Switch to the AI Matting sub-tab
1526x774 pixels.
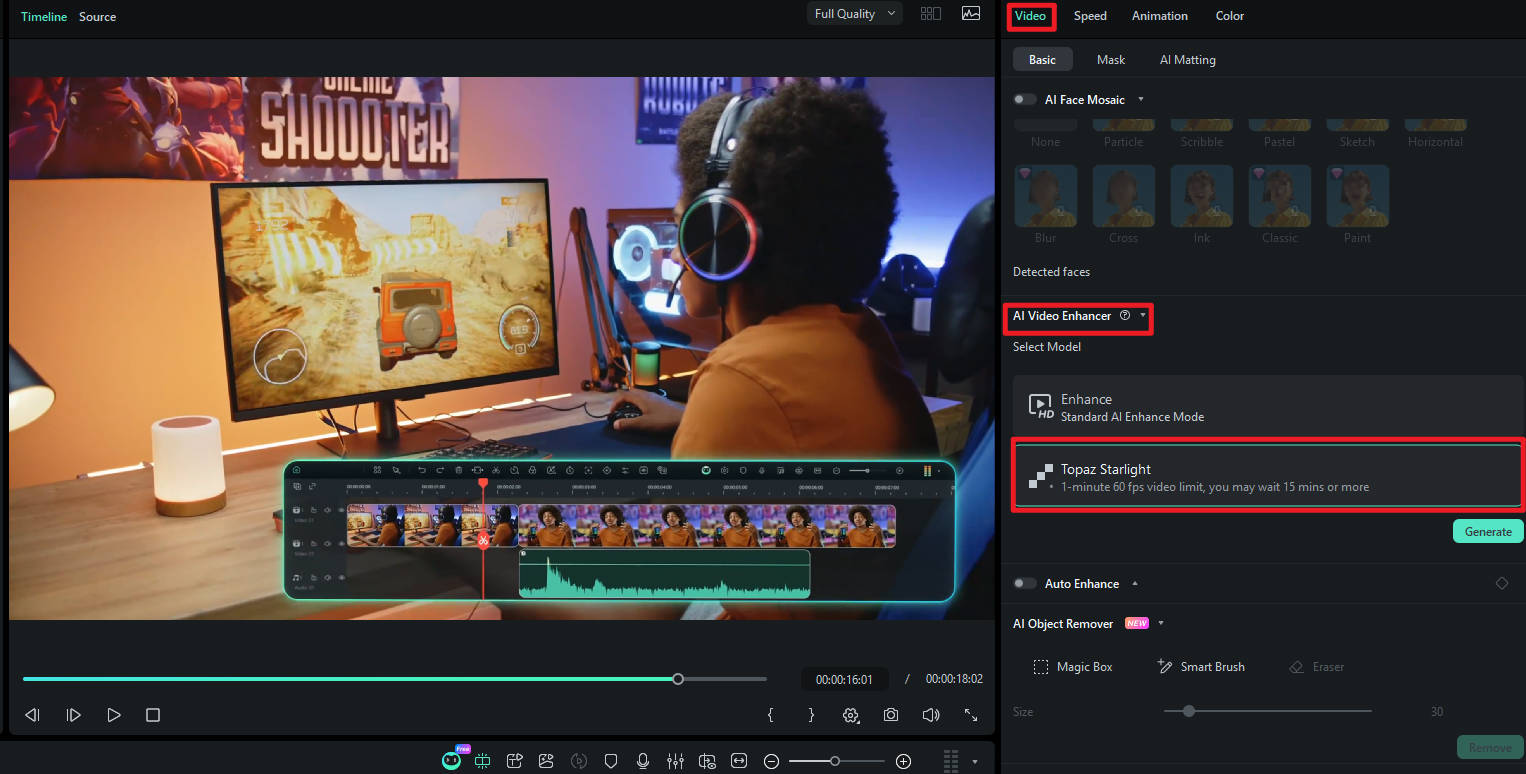pos(1188,60)
